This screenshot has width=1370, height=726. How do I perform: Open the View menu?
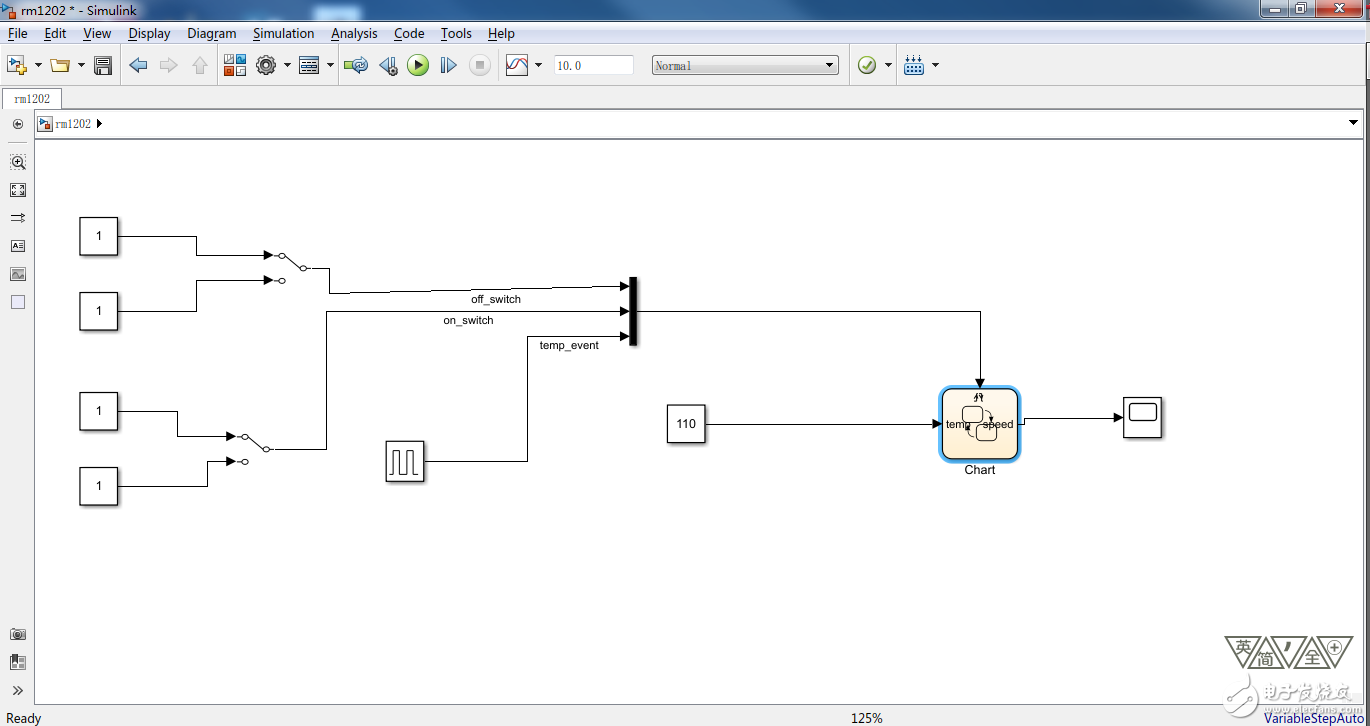pyautogui.click(x=97, y=33)
